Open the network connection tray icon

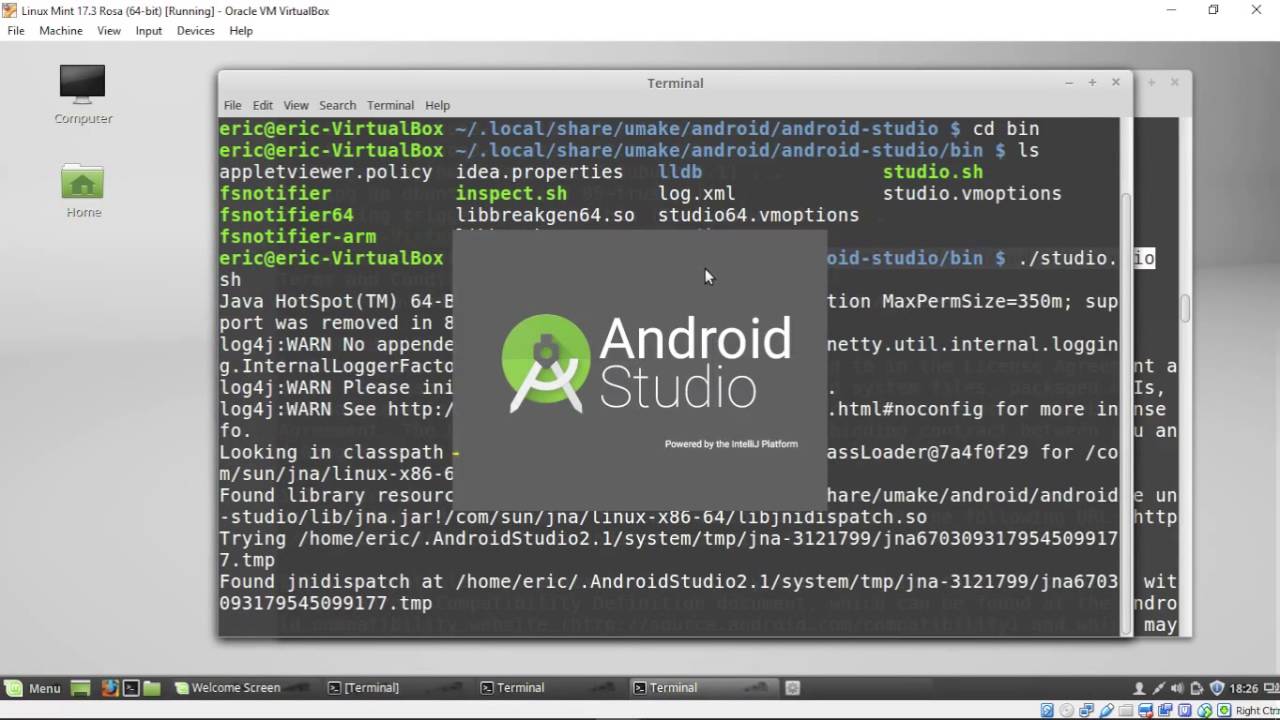click(1159, 688)
